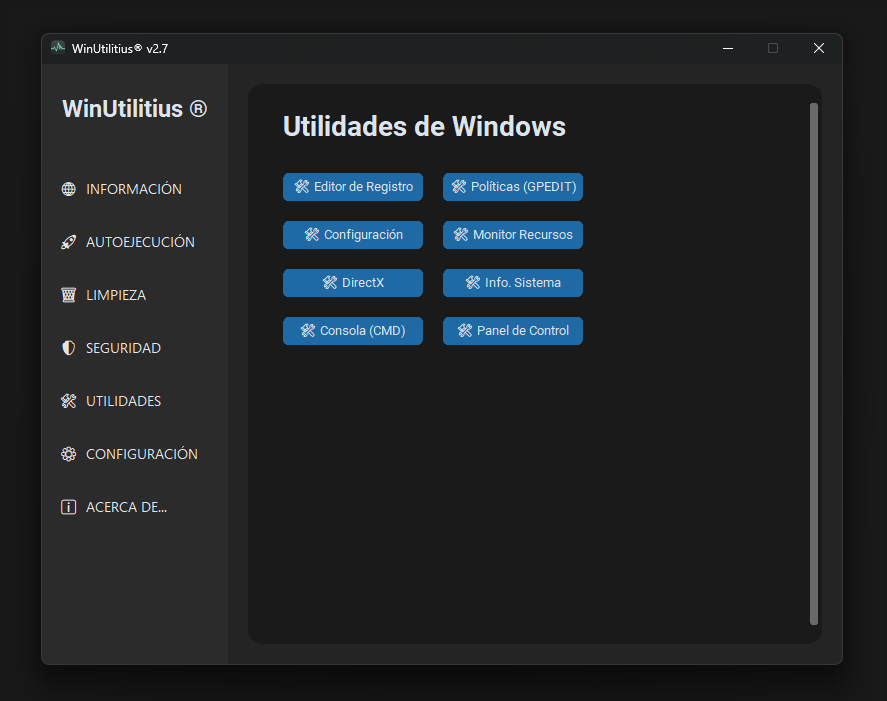Click the tools icon beside UTILIDADES

click(68, 401)
